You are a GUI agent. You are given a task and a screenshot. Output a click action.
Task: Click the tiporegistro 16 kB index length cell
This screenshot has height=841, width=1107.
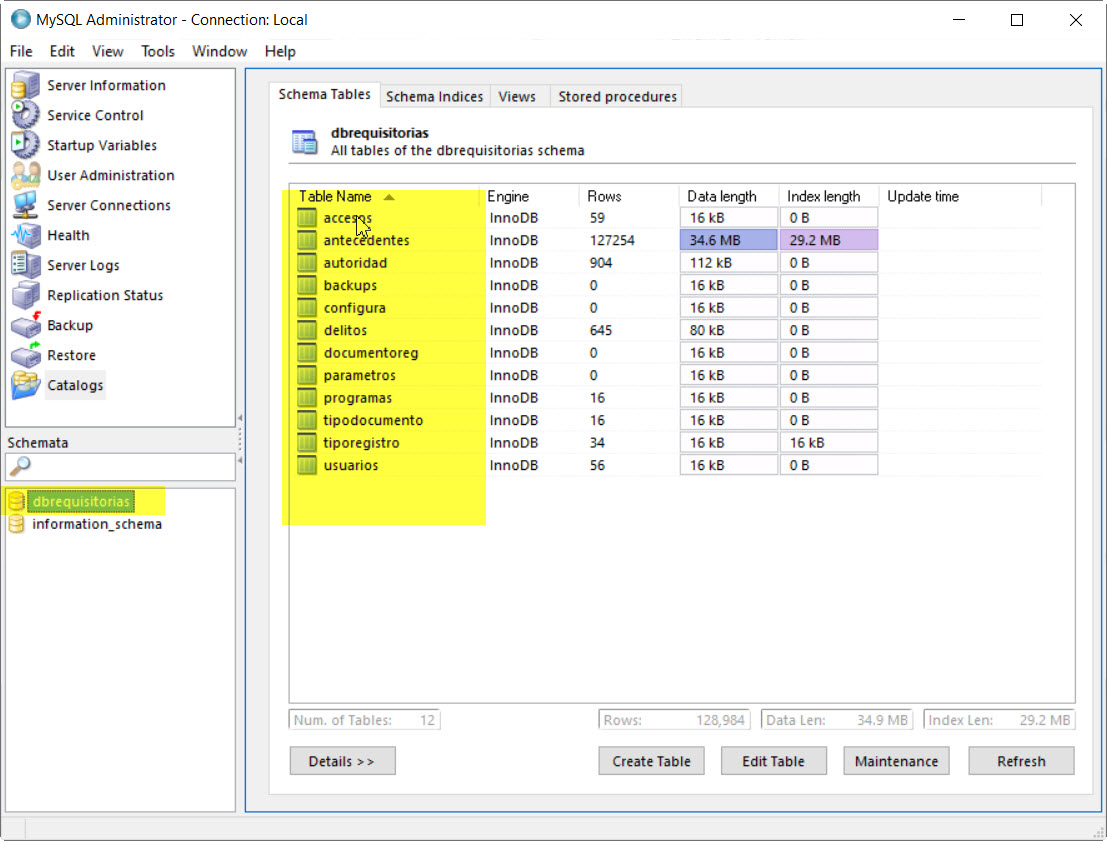point(829,443)
